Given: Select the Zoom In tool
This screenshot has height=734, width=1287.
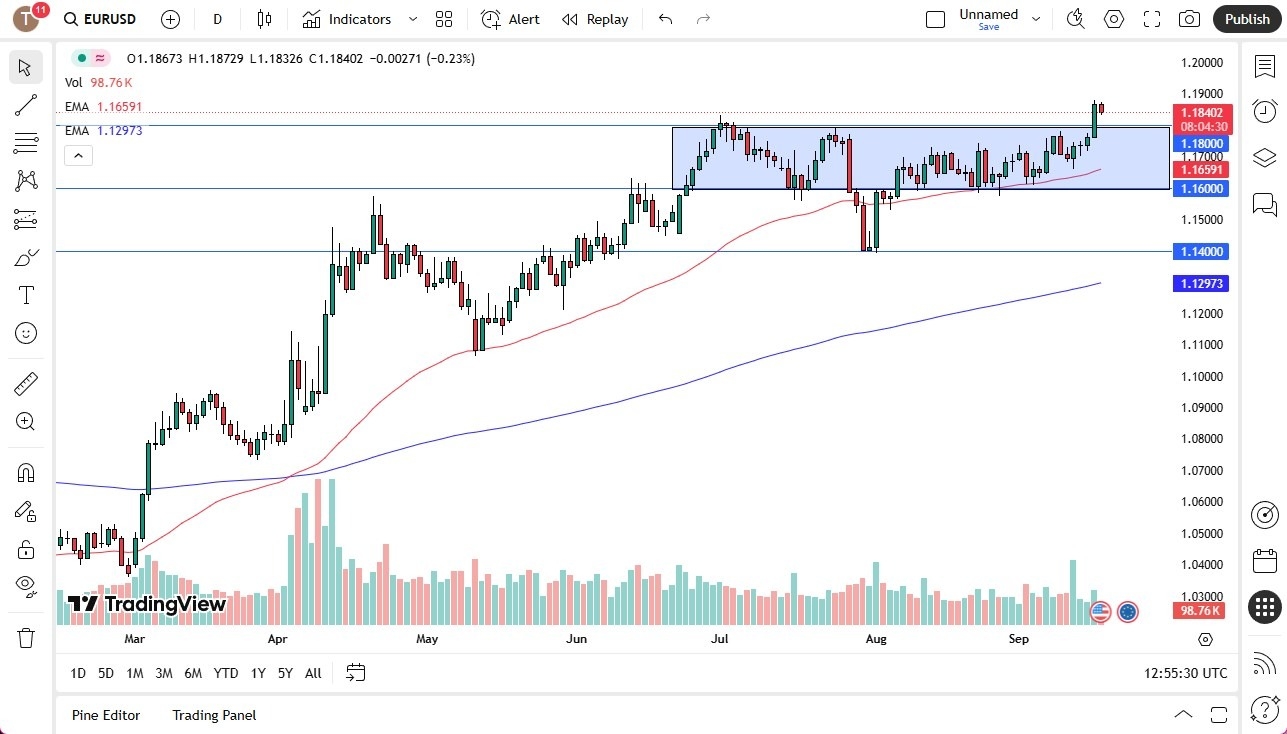Looking at the screenshot, I should click(26, 421).
